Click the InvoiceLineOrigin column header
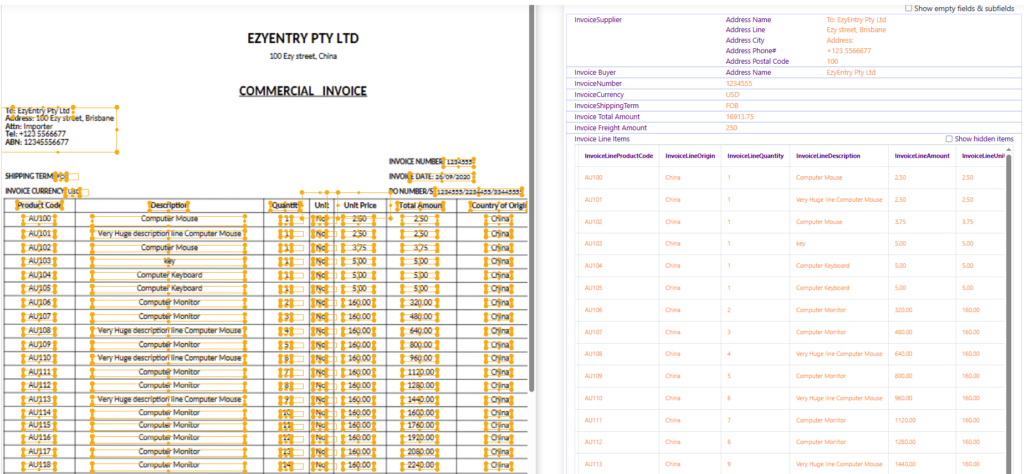The height and width of the screenshot is (474, 1024). (x=690, y=157)
